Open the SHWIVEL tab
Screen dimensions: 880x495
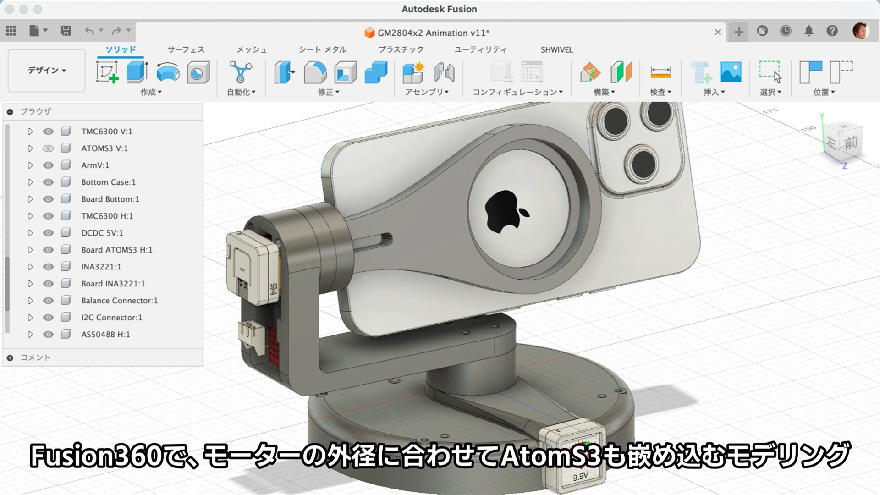click(x=557, y=49)
